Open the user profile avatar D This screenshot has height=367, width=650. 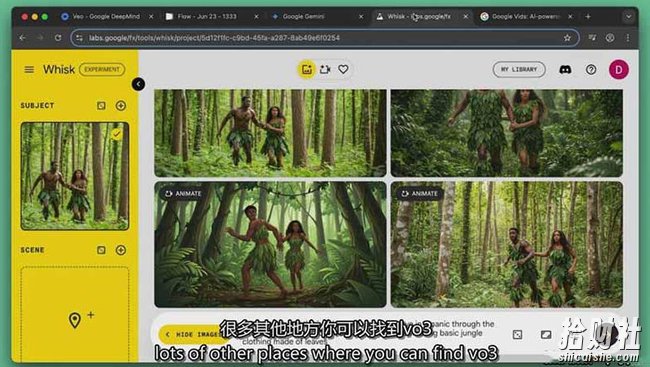click(x=618, y=69)
